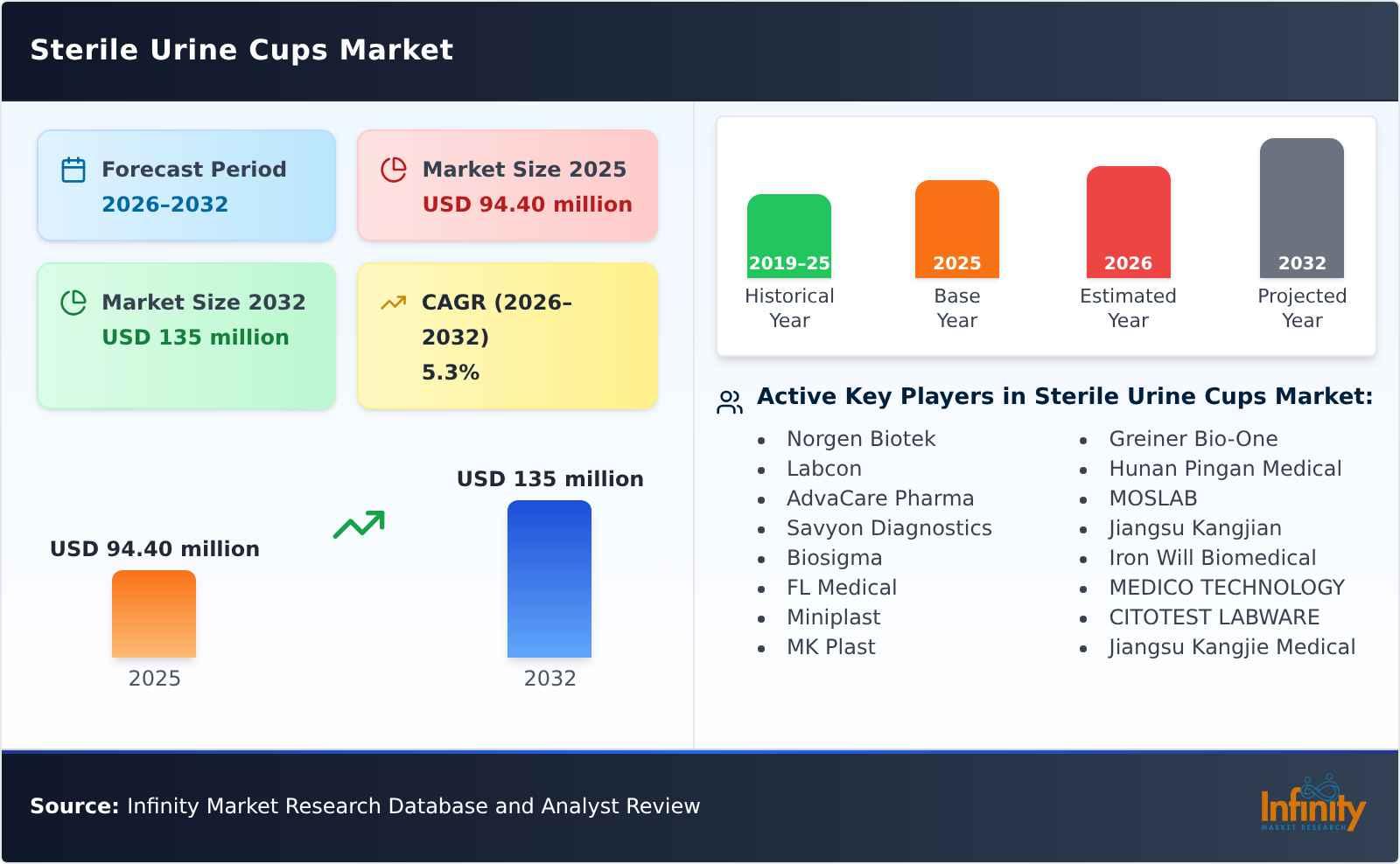
Task: Click AdvaCare Pharma in the players list
Action: point(880,498)
